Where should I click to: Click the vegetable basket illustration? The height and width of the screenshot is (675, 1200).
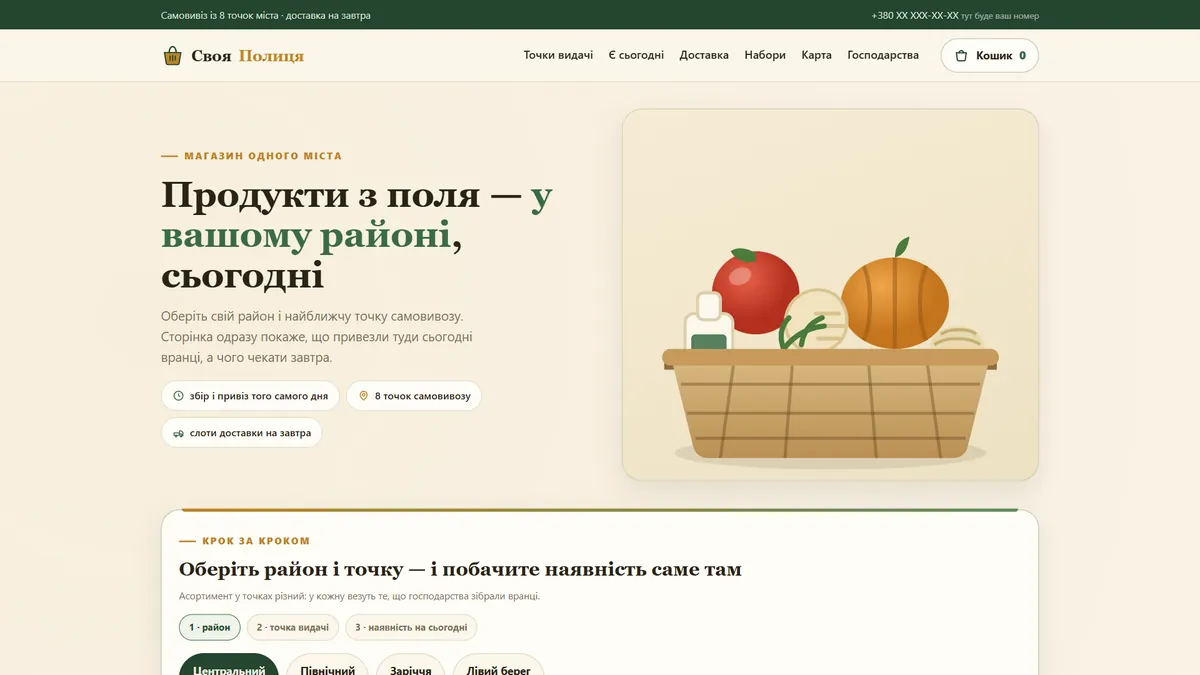[830, 295]
